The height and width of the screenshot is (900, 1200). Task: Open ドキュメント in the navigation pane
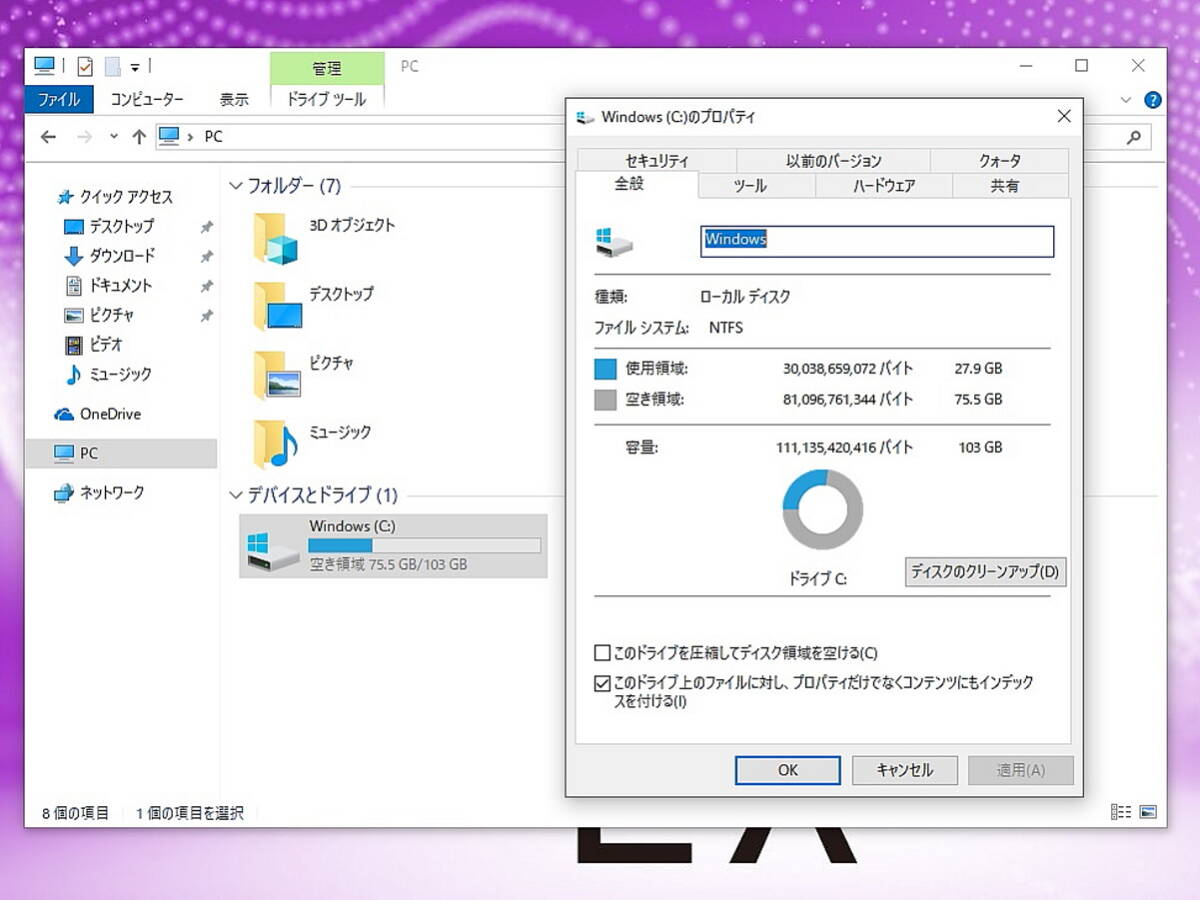[x=109, y=285]
